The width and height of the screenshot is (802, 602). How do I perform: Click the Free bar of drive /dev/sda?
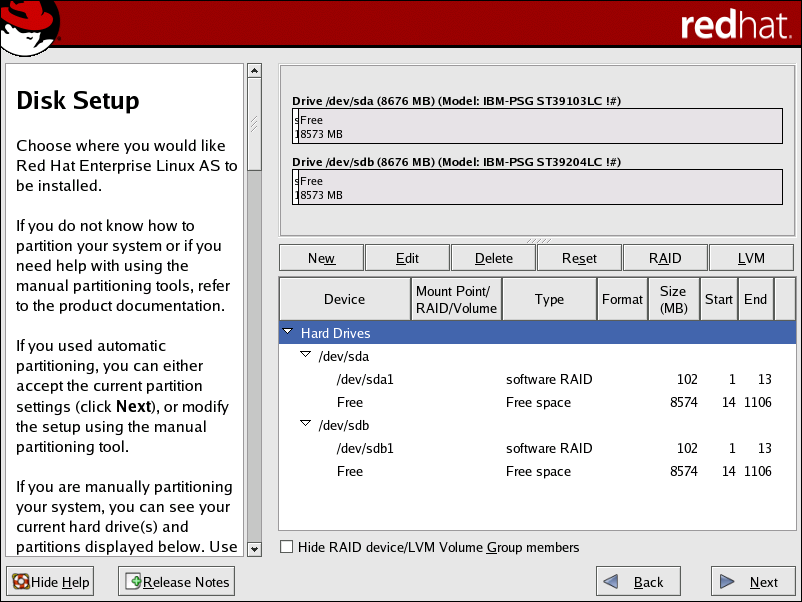[x=537, y=126]
